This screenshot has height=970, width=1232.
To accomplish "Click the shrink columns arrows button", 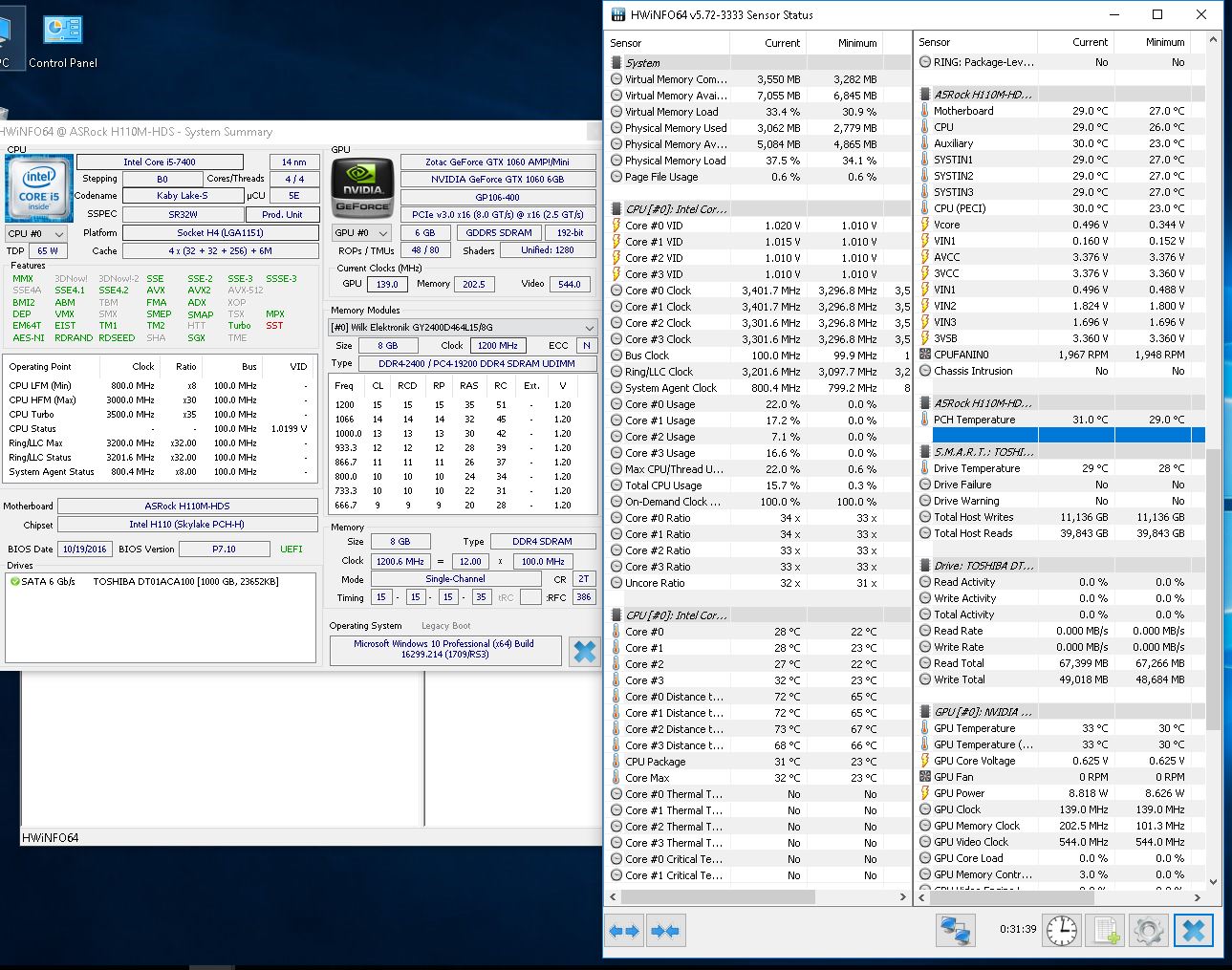I will point(664,930).
